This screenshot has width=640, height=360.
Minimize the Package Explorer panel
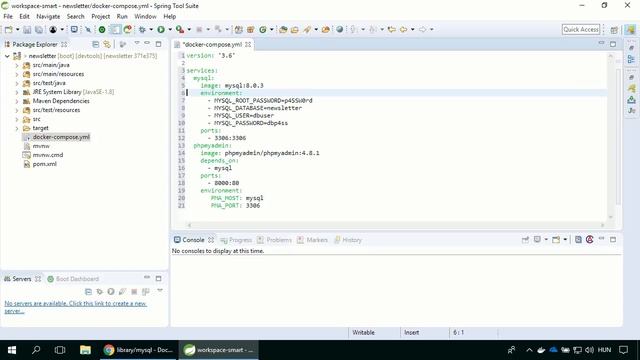(147, 43)
